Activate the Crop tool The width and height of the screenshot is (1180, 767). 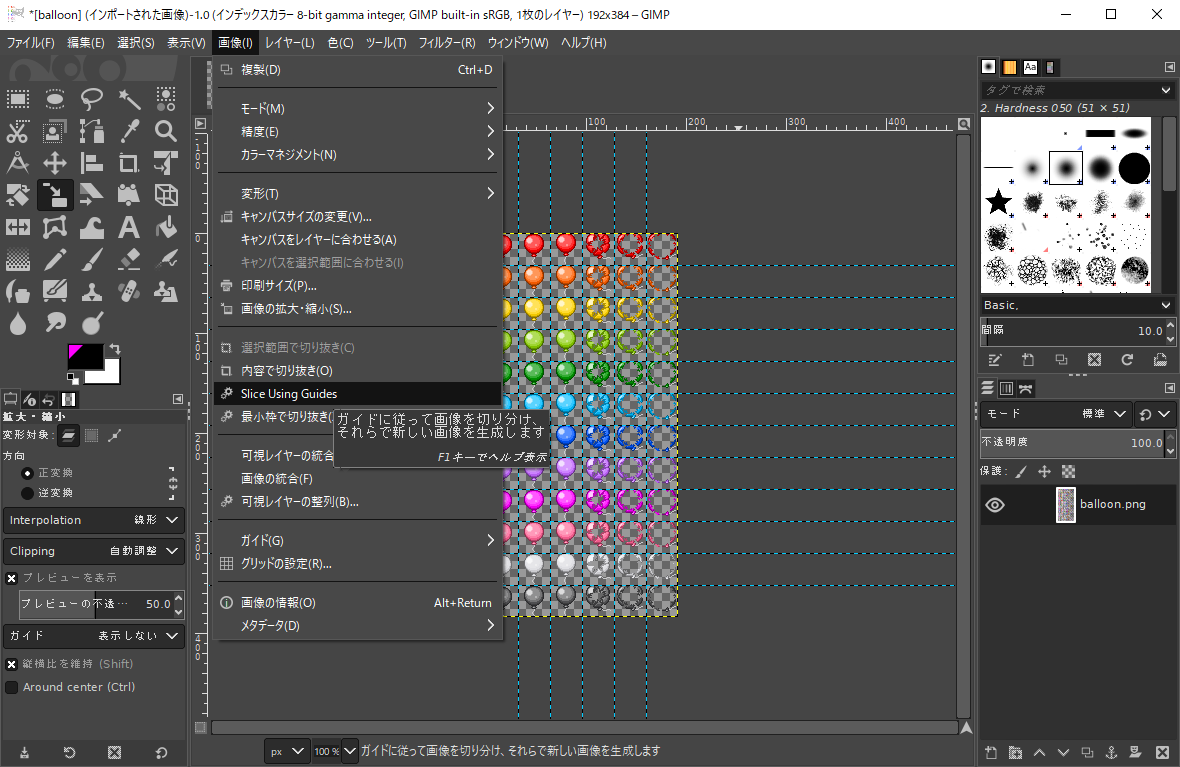point(128,163)
